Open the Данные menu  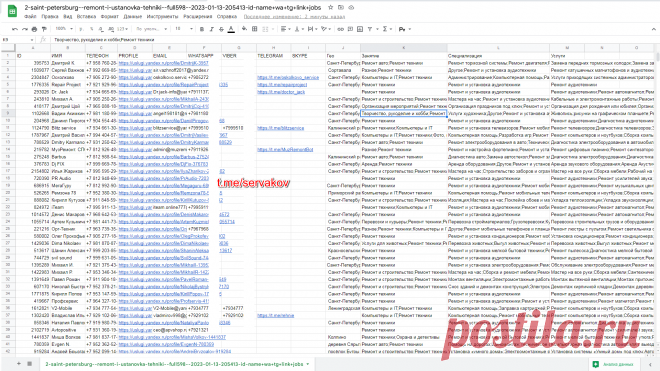tap(133, 16)
